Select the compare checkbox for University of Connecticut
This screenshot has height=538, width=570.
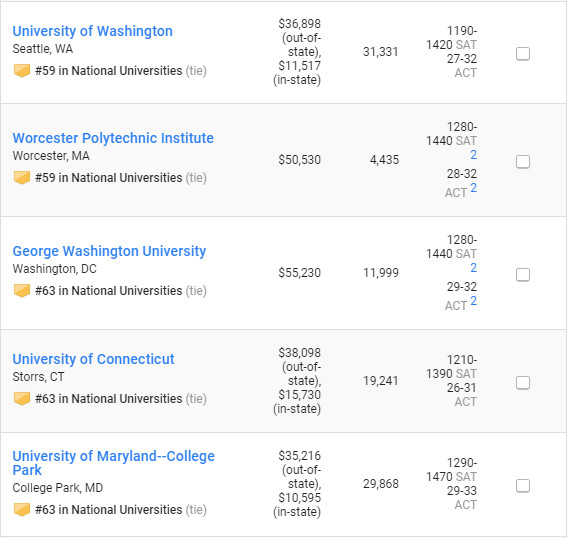coord(523,383)
